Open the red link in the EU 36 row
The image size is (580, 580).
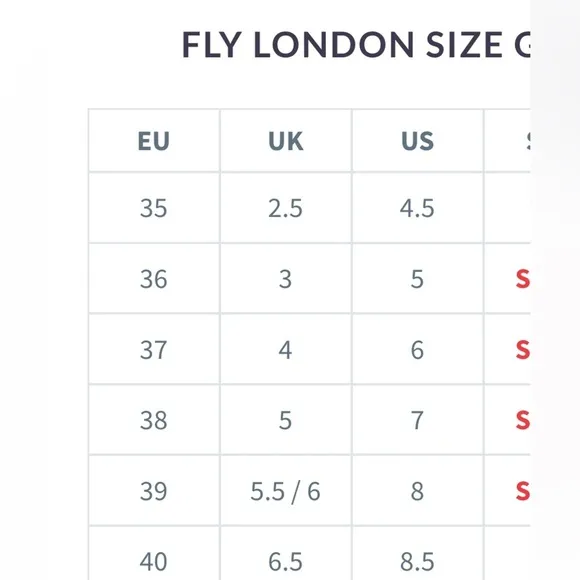[x=523, y=279]
